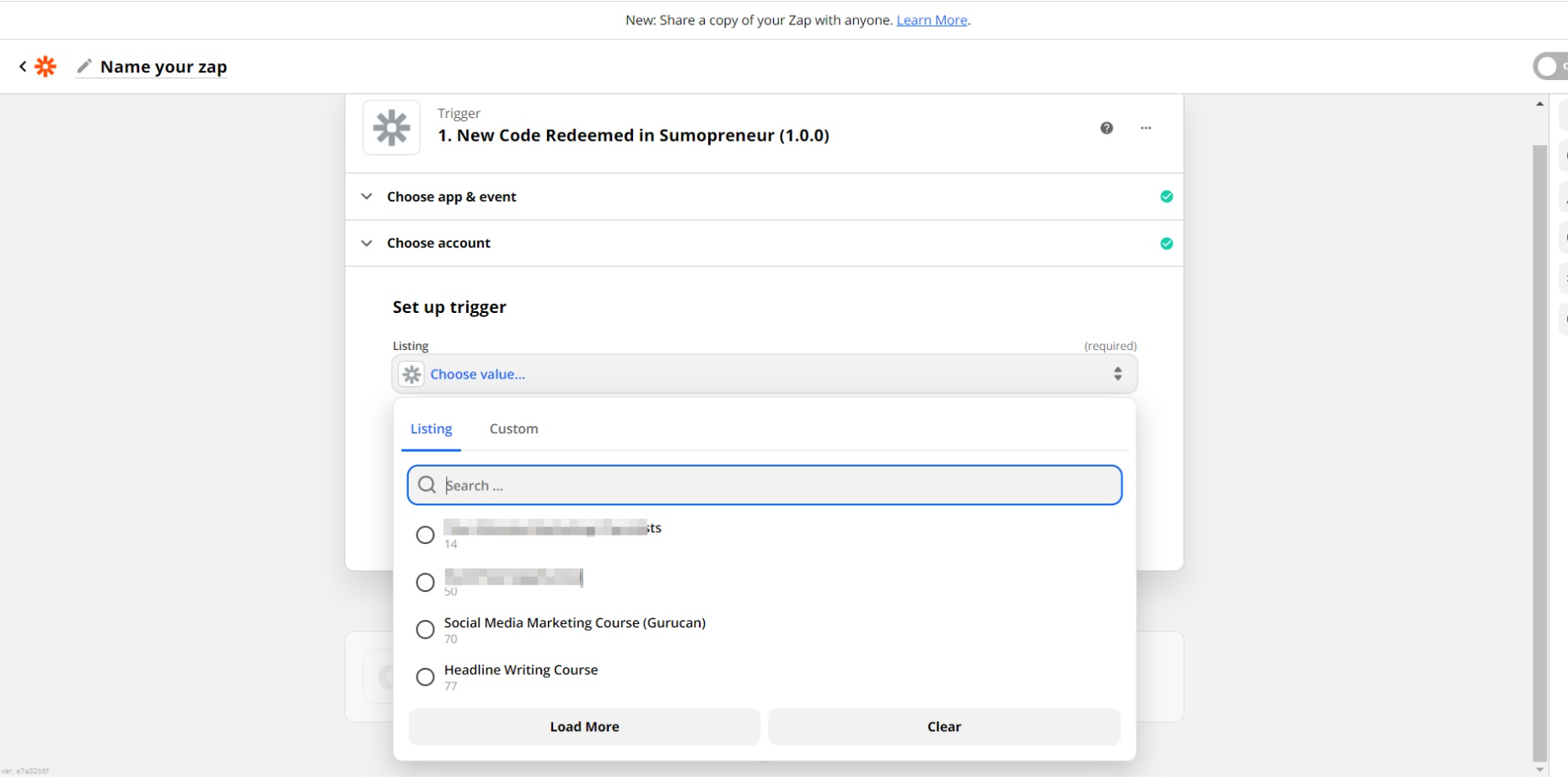Viewport: 1568px width, 781px height.
Task: Click the pencil edit icon next to zap name
Action: pos(84,66)
